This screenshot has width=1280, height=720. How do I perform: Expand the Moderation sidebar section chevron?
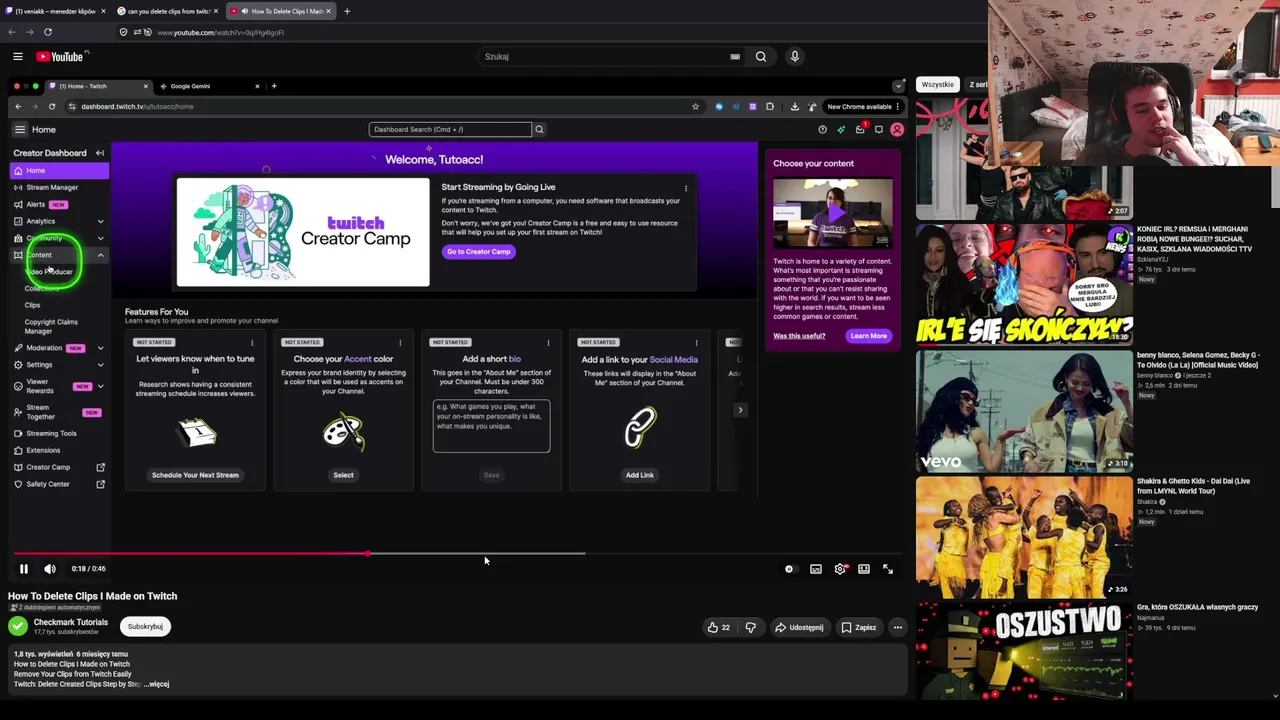(x=100, y=348)
